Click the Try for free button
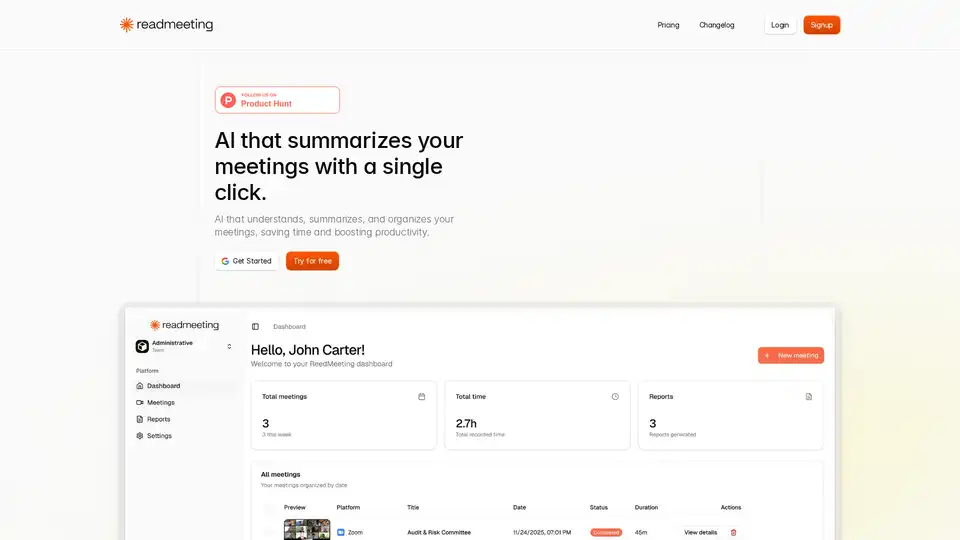The width and height of the screenshot is (960, 540). pyautogui.click(x=312, y=261)
